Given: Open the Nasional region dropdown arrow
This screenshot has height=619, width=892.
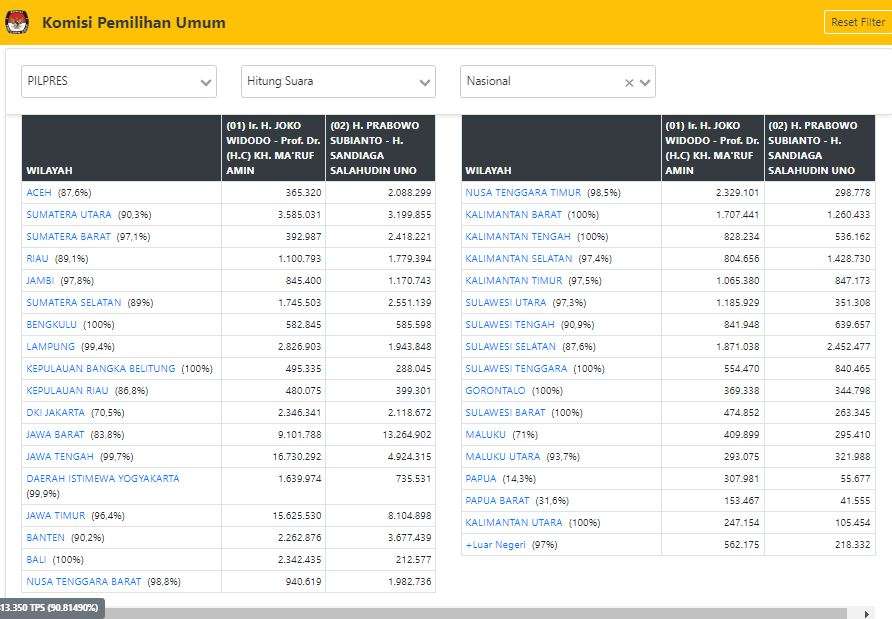Looking at the screenshot, I should click(x=645, y=83).
